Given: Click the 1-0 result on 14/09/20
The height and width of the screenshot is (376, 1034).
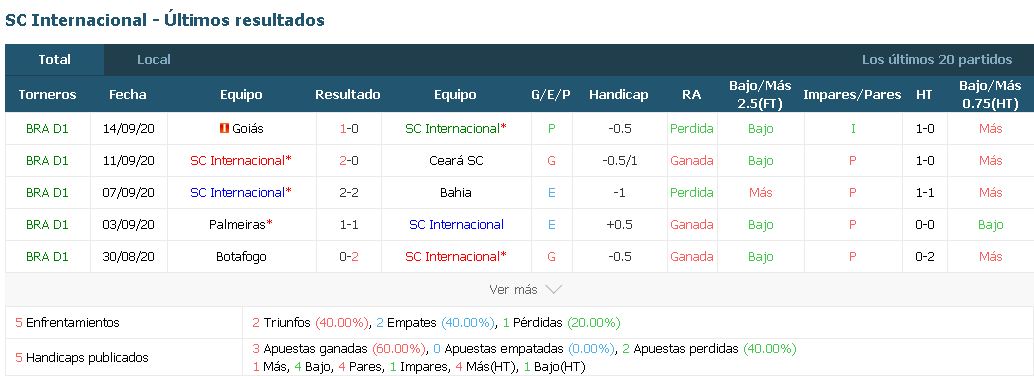Looking at the screenshot, I should click(x=348, y=129).
